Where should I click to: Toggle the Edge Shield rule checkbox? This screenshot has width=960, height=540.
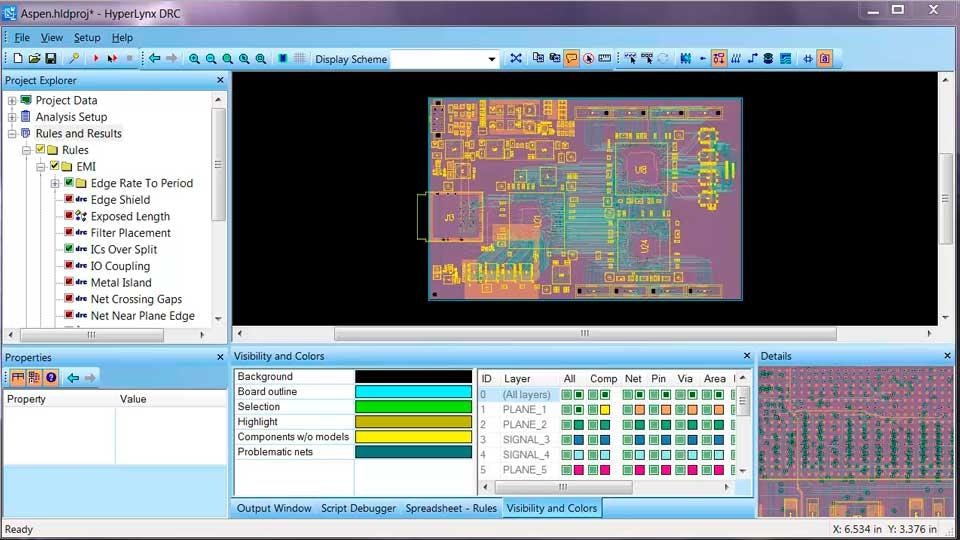point(69,200)
